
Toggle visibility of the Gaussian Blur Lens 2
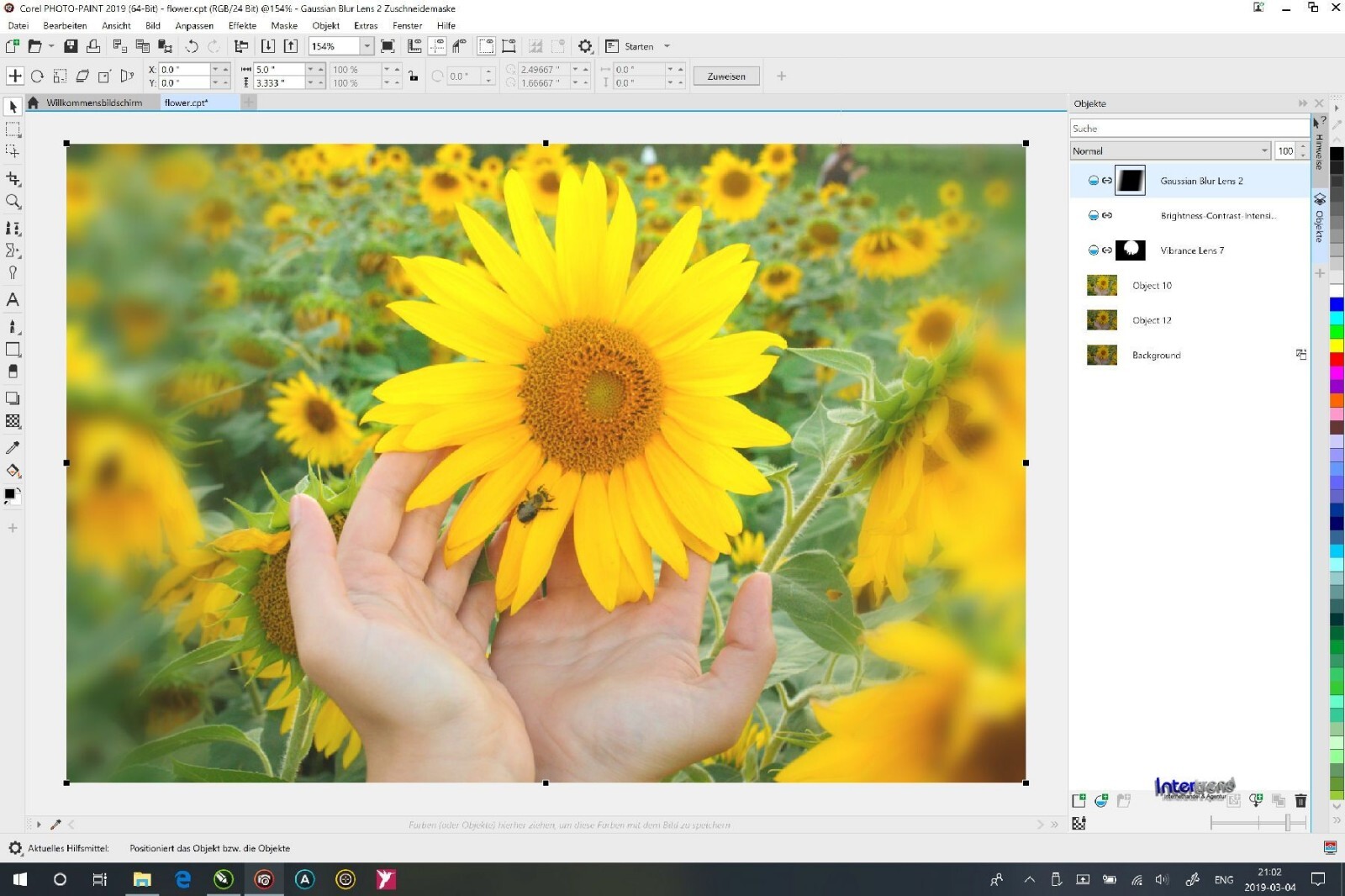(x=1092, y=180)
